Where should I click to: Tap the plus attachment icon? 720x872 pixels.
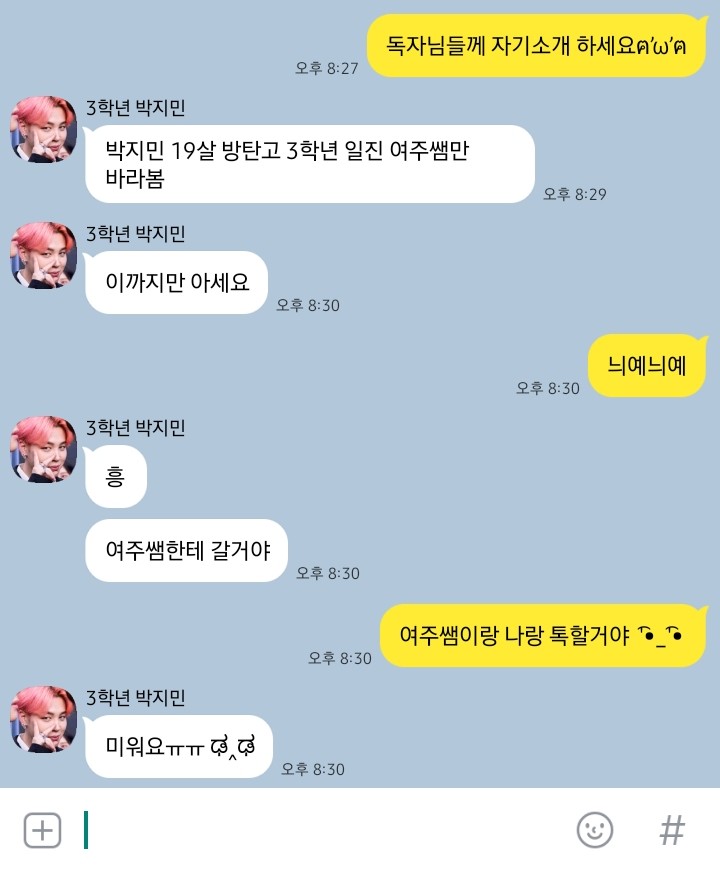point(42,830)
